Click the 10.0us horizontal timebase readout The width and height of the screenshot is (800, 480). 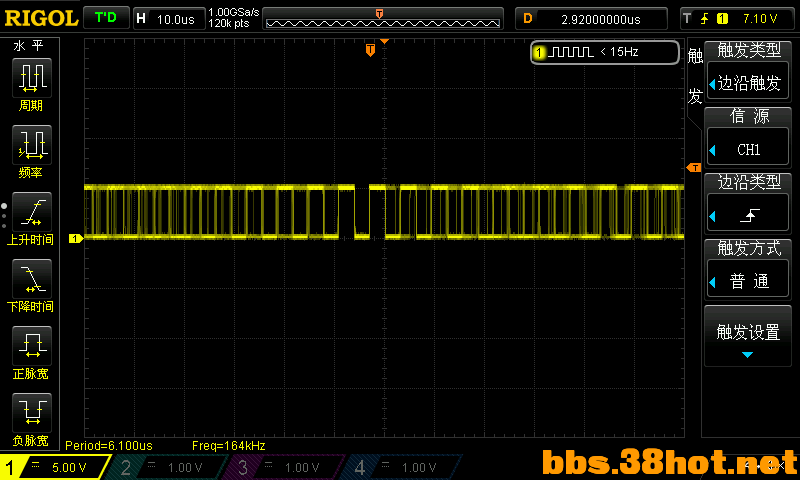click(176, 19)
